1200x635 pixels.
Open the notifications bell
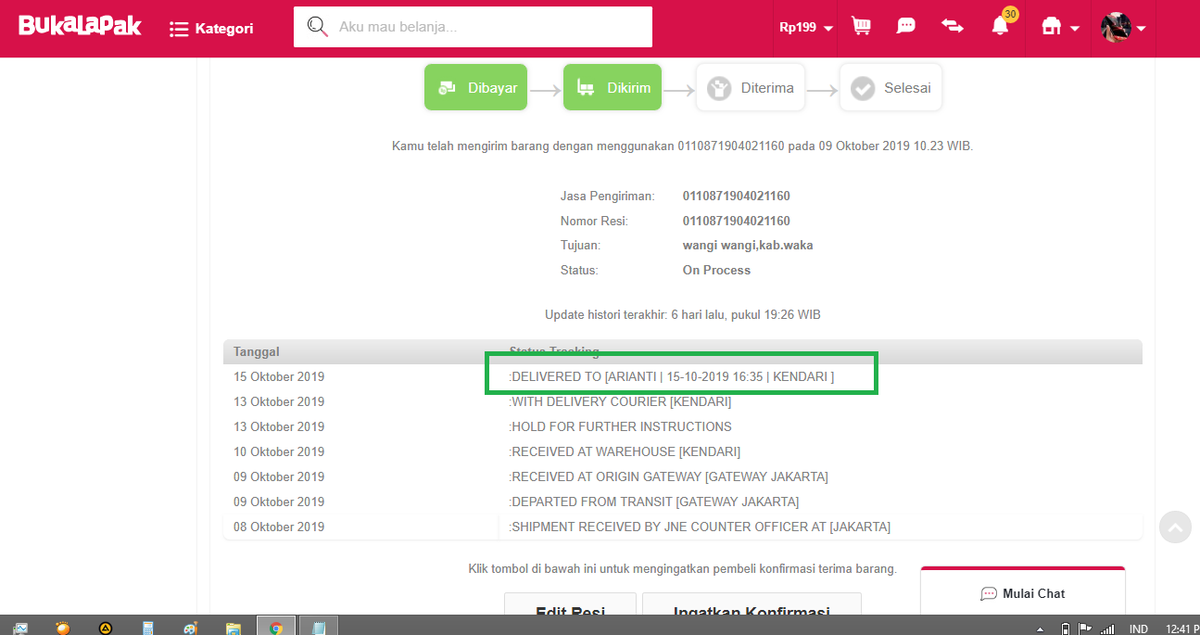[1000, 26]
